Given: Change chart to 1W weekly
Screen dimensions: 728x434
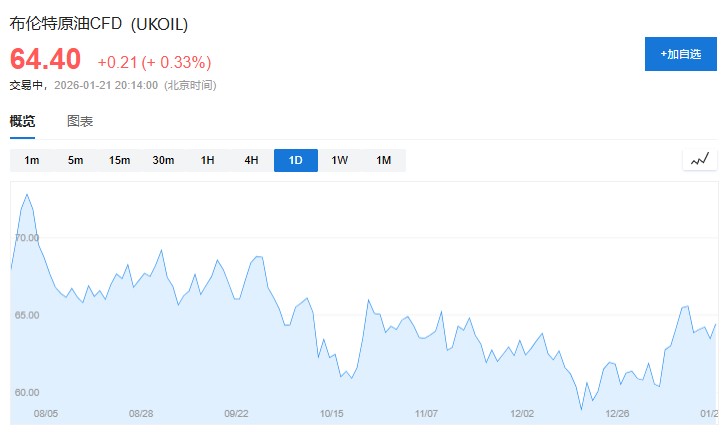Looking at the screenshot, I should pos(339,160).
